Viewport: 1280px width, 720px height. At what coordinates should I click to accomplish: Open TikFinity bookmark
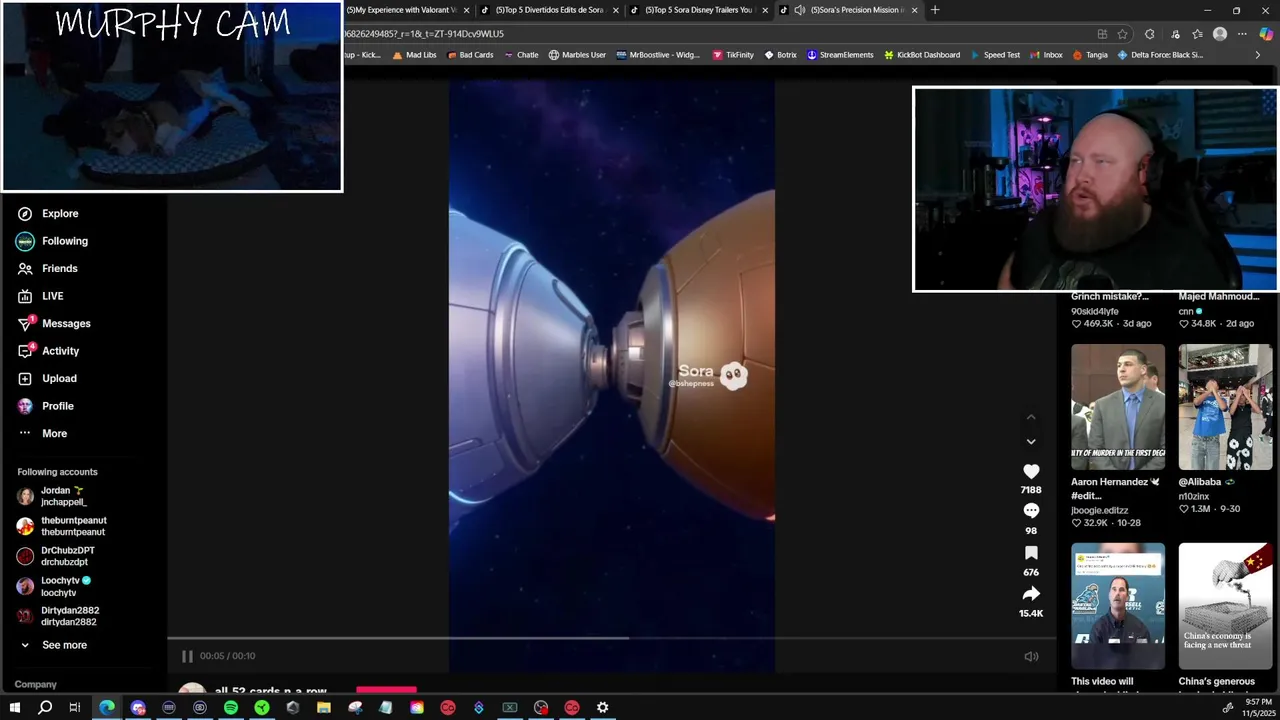coord(733,55)
